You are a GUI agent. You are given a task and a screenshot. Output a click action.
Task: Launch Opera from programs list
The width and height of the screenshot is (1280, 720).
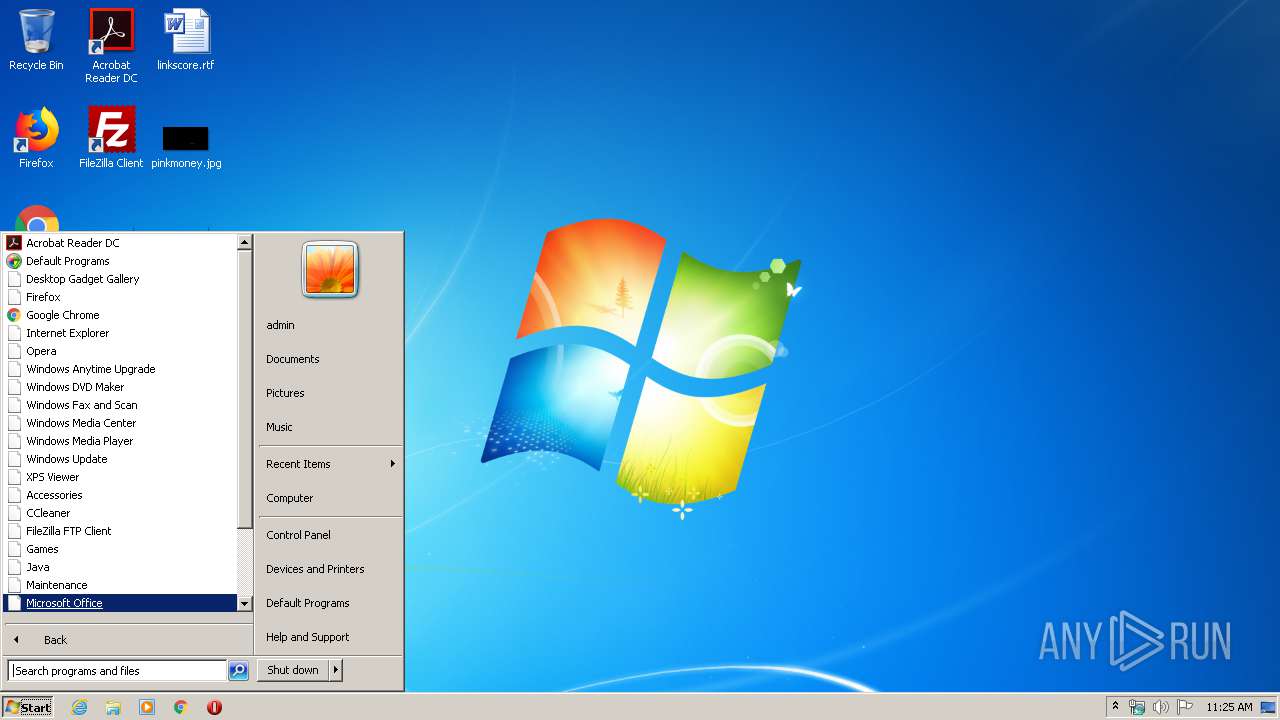click(121, 351)
